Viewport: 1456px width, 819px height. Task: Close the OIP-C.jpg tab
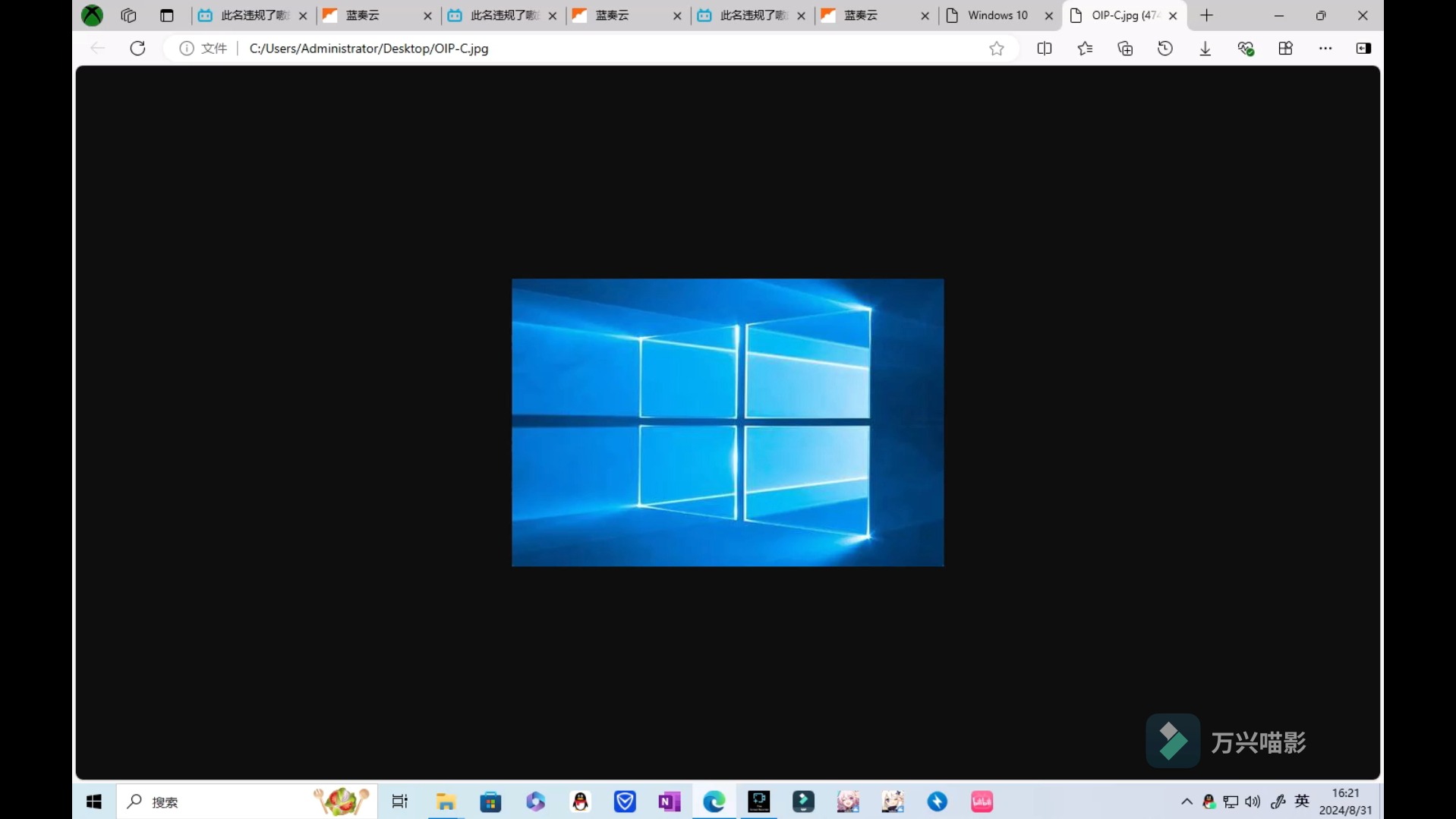(x=1173, y=15)
